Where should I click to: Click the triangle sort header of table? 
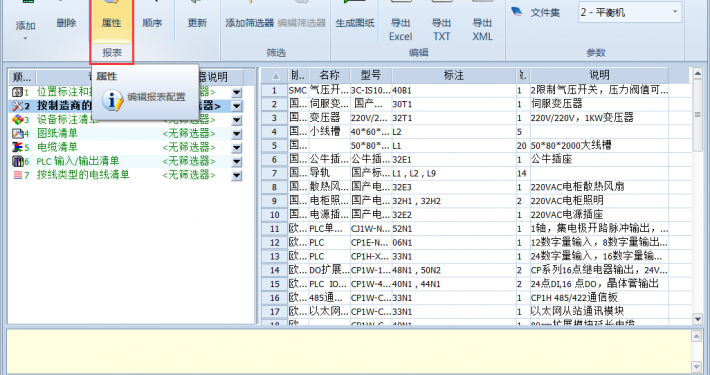click(275, 76)
